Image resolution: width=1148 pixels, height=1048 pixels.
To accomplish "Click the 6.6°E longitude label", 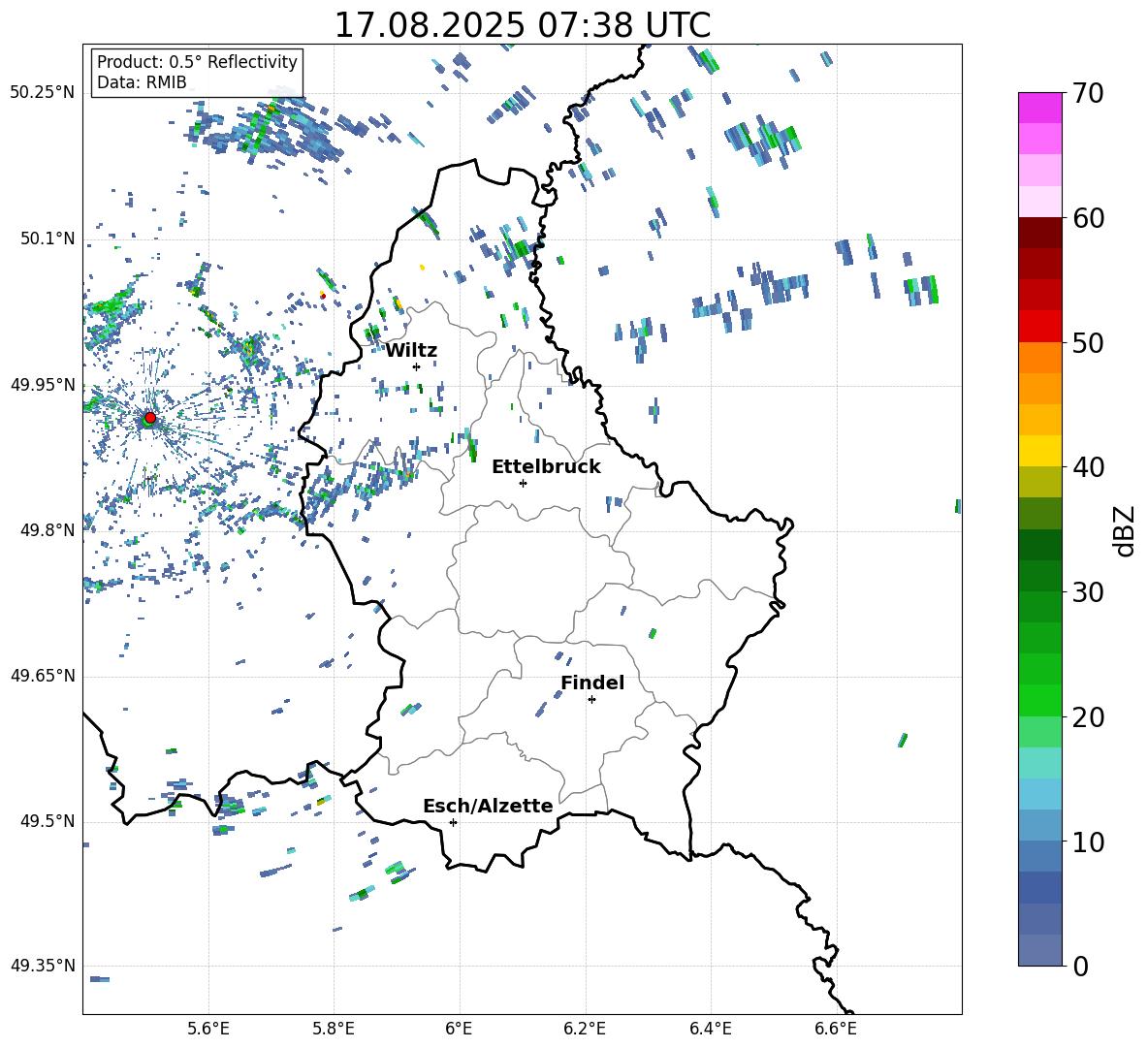I will [836, 1029].
